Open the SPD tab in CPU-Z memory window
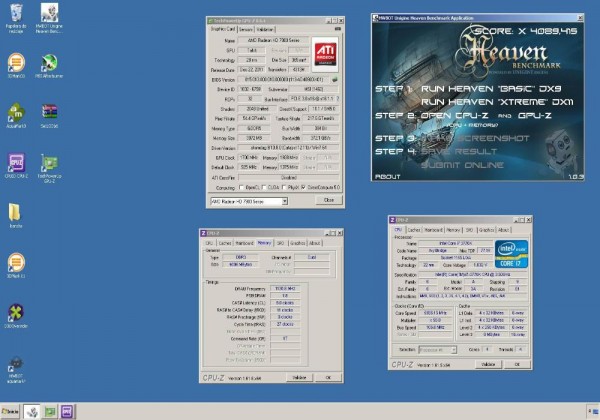Screen dimensions: 600x420 (x=280, y=243)
